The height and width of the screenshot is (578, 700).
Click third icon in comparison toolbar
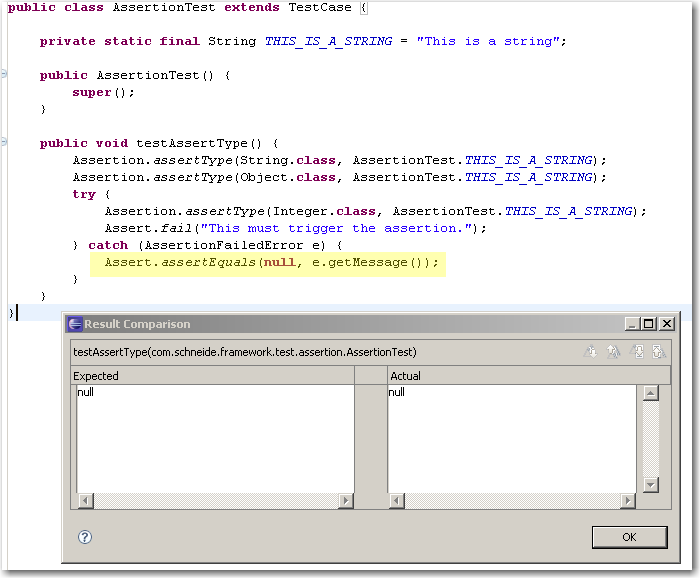coord(638,351)
